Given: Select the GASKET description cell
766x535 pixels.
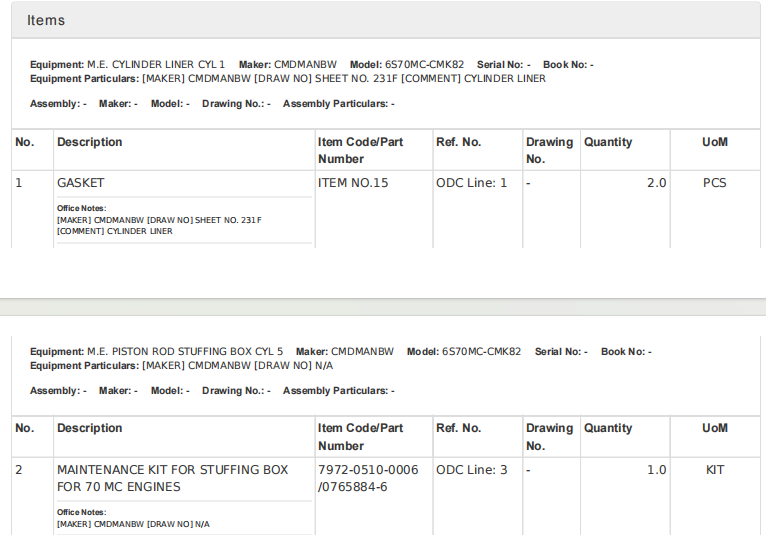Looking at the screenshot, I should [x=81, y=183].
